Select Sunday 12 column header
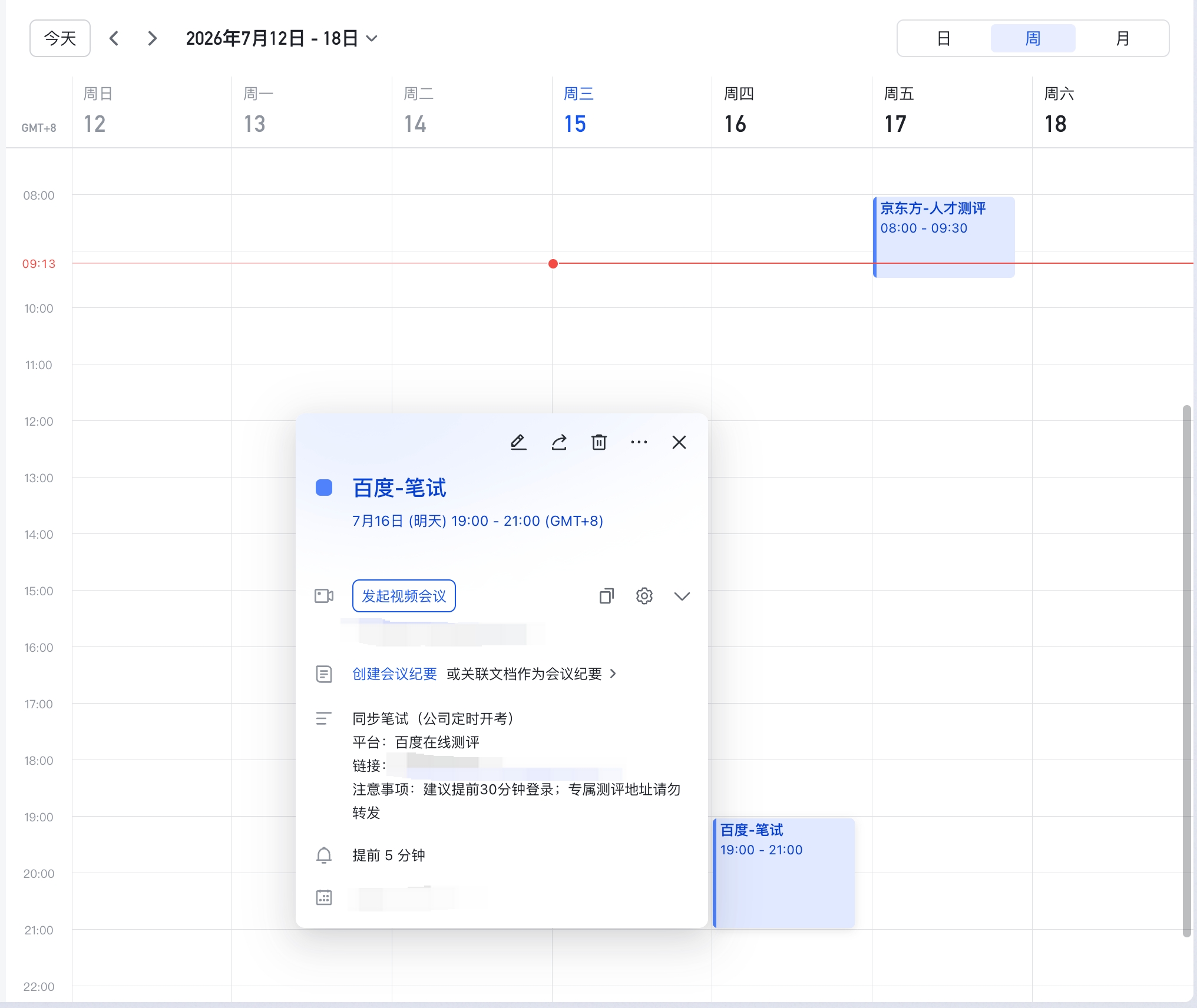The height and width of the screenshot is (1008, 1197). (152, 111)
